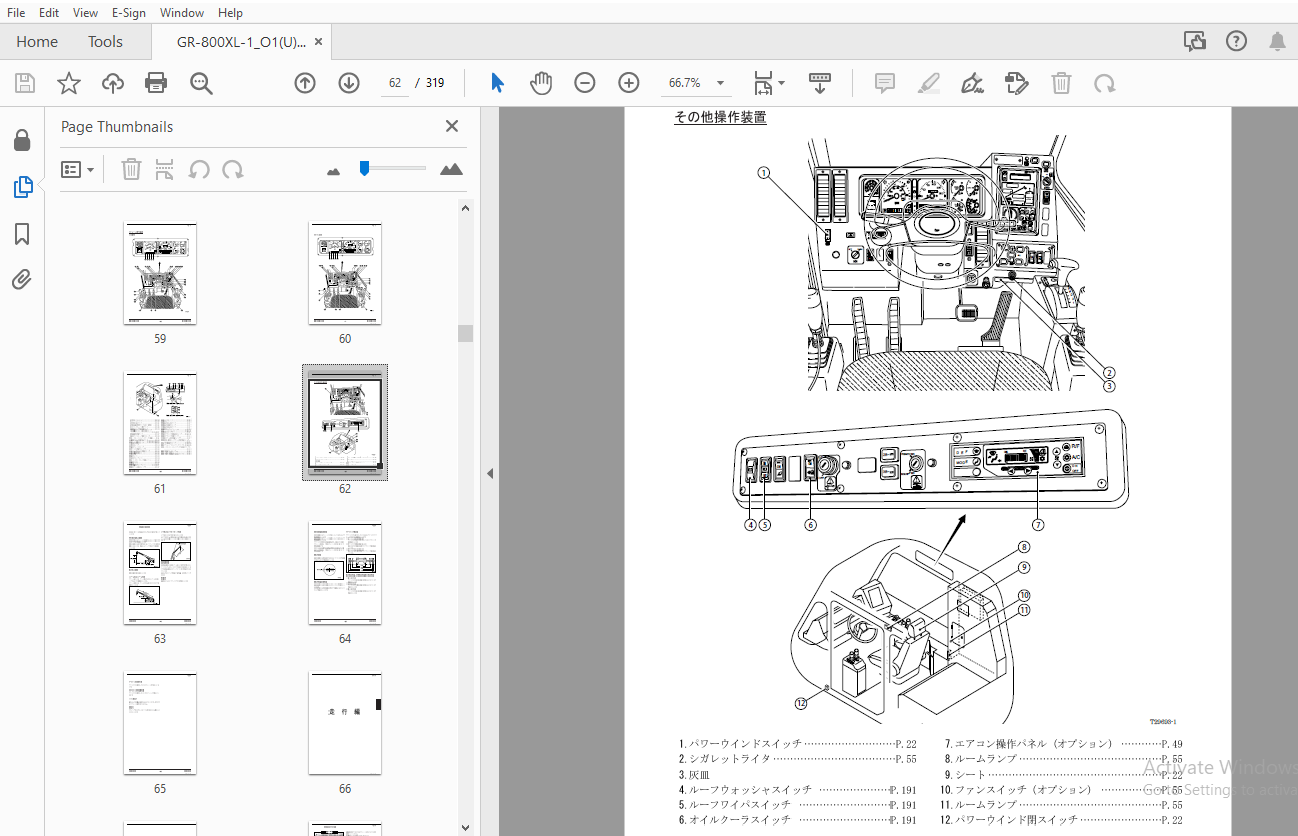Open the thumbnails options menu dropdown
This screenshot has height=836, width=1298.
coord(77,169)
